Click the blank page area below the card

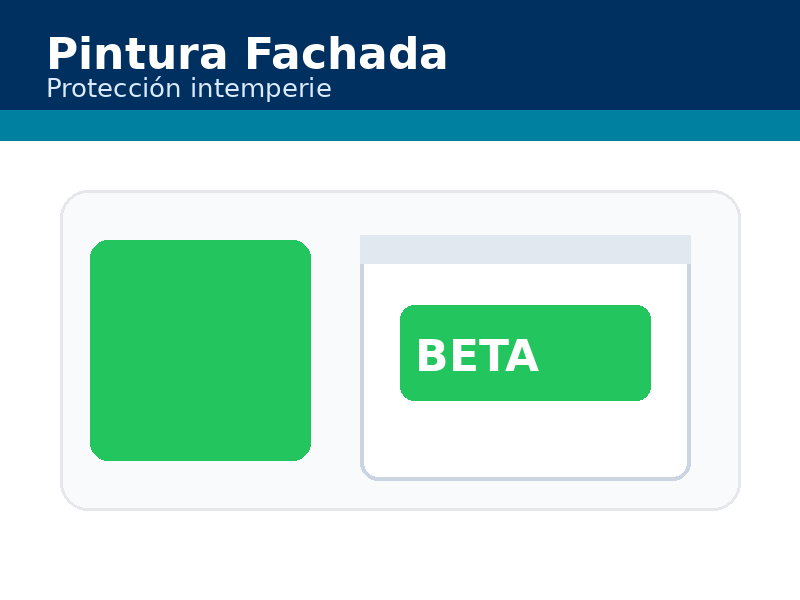pos(400,555)
